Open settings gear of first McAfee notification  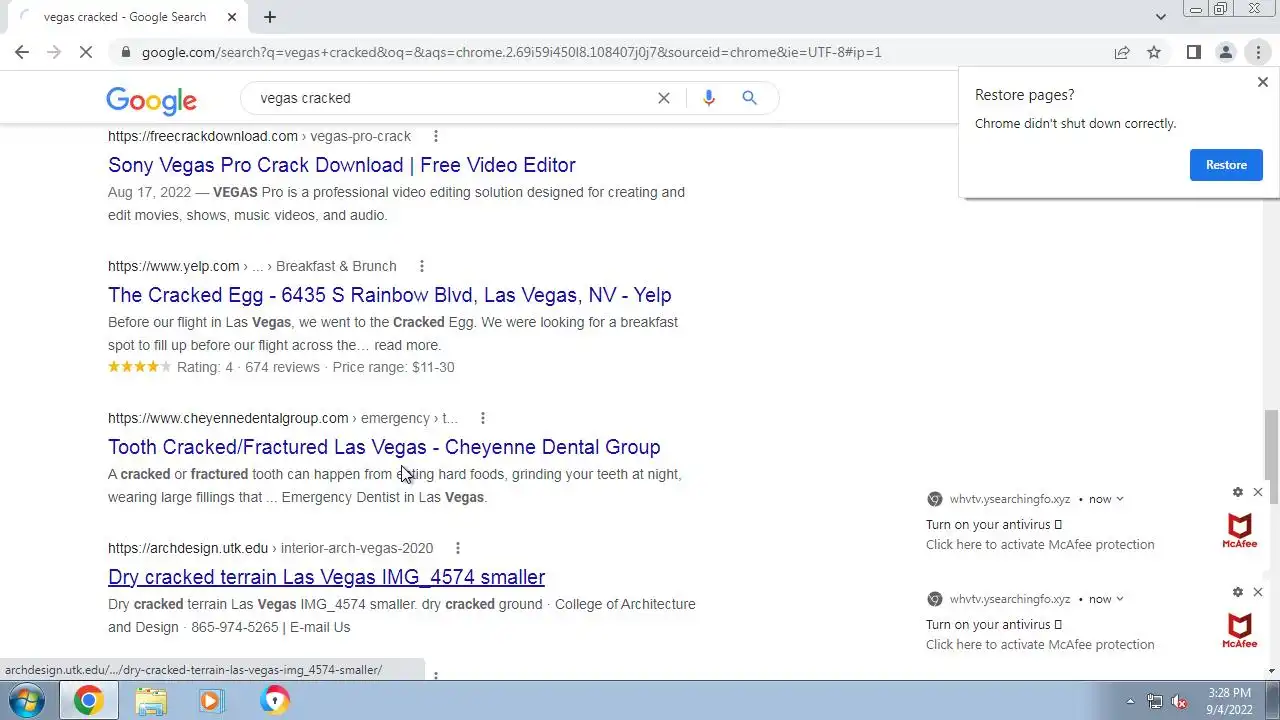coord(1238,492)
